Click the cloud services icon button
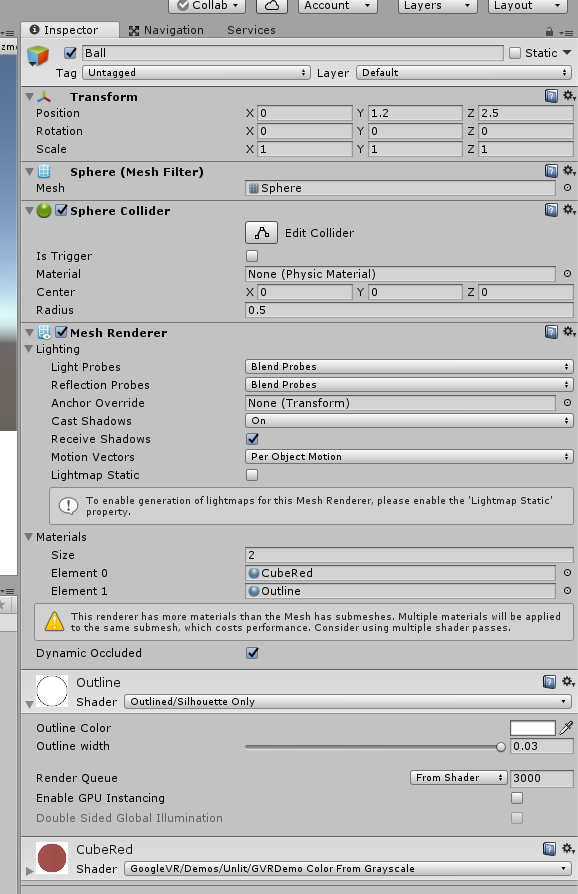578x894 pixels. point(272,5)
